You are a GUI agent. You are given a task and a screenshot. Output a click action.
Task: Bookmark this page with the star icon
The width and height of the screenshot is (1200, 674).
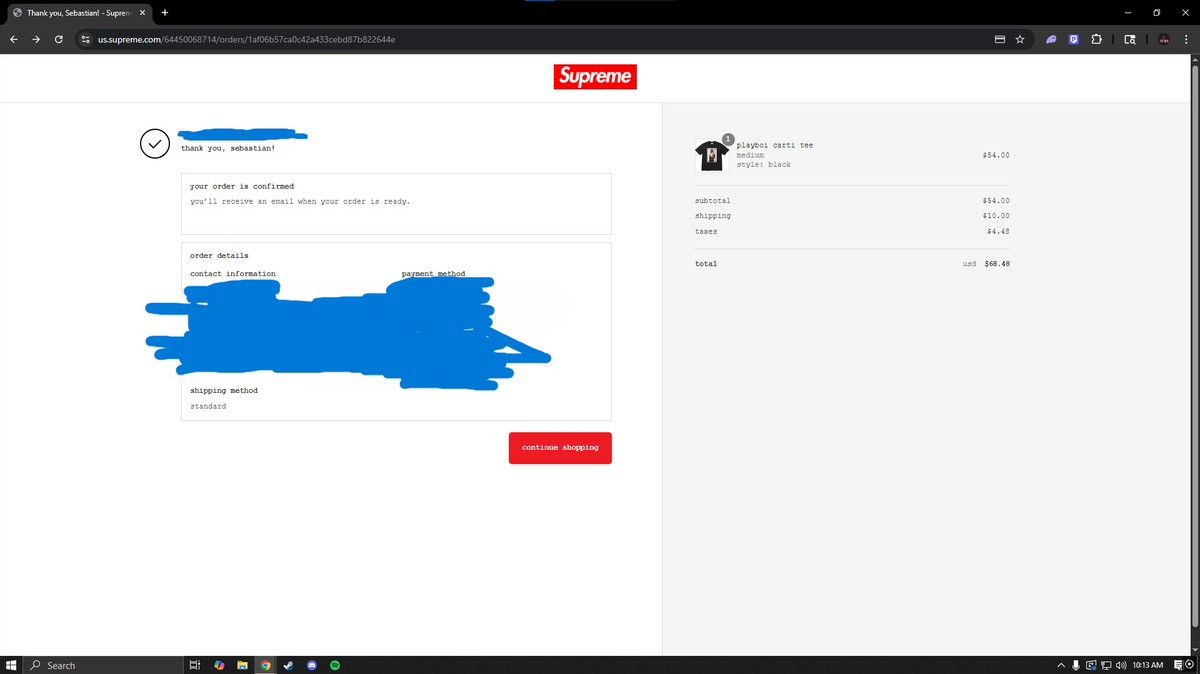pos(1020,39)
